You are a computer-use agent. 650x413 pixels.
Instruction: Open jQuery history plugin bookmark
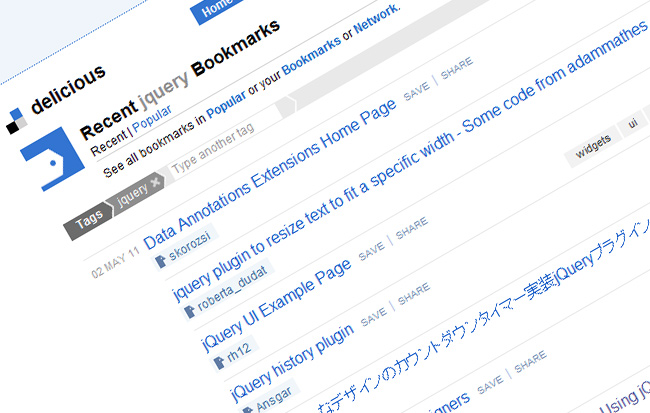click(292, 363)
